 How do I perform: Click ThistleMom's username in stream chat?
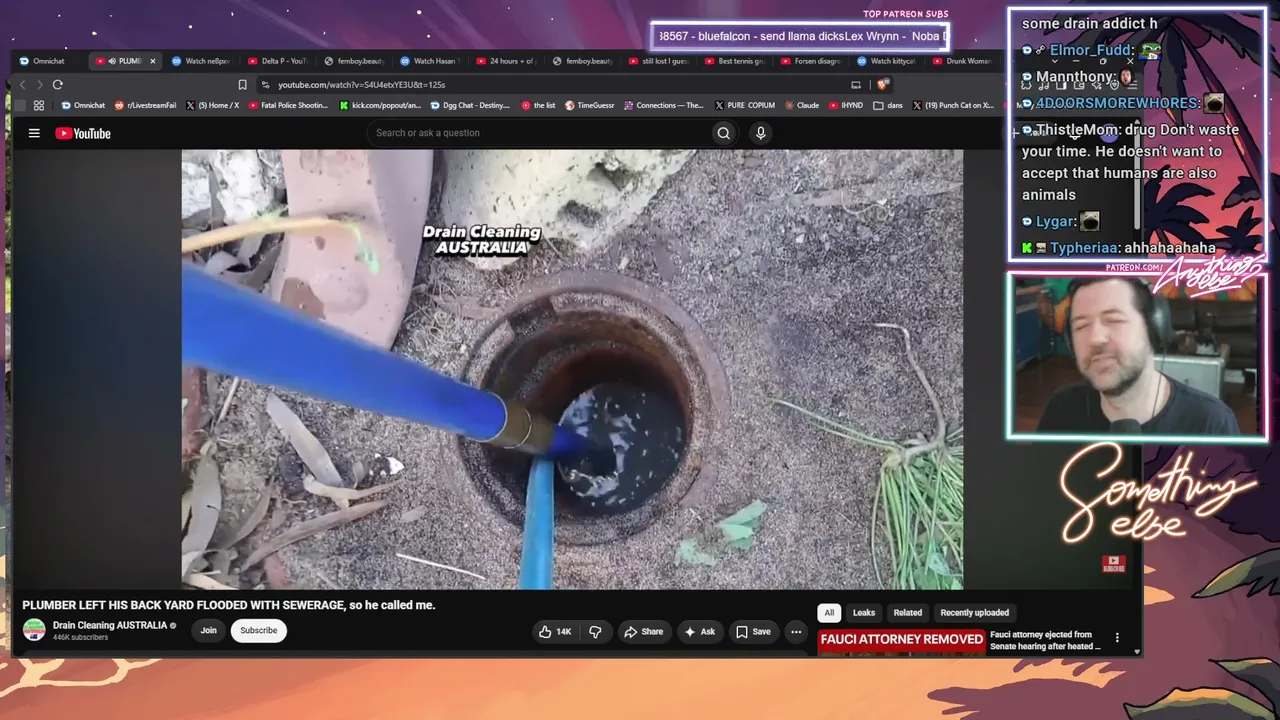click(1077, 130)
